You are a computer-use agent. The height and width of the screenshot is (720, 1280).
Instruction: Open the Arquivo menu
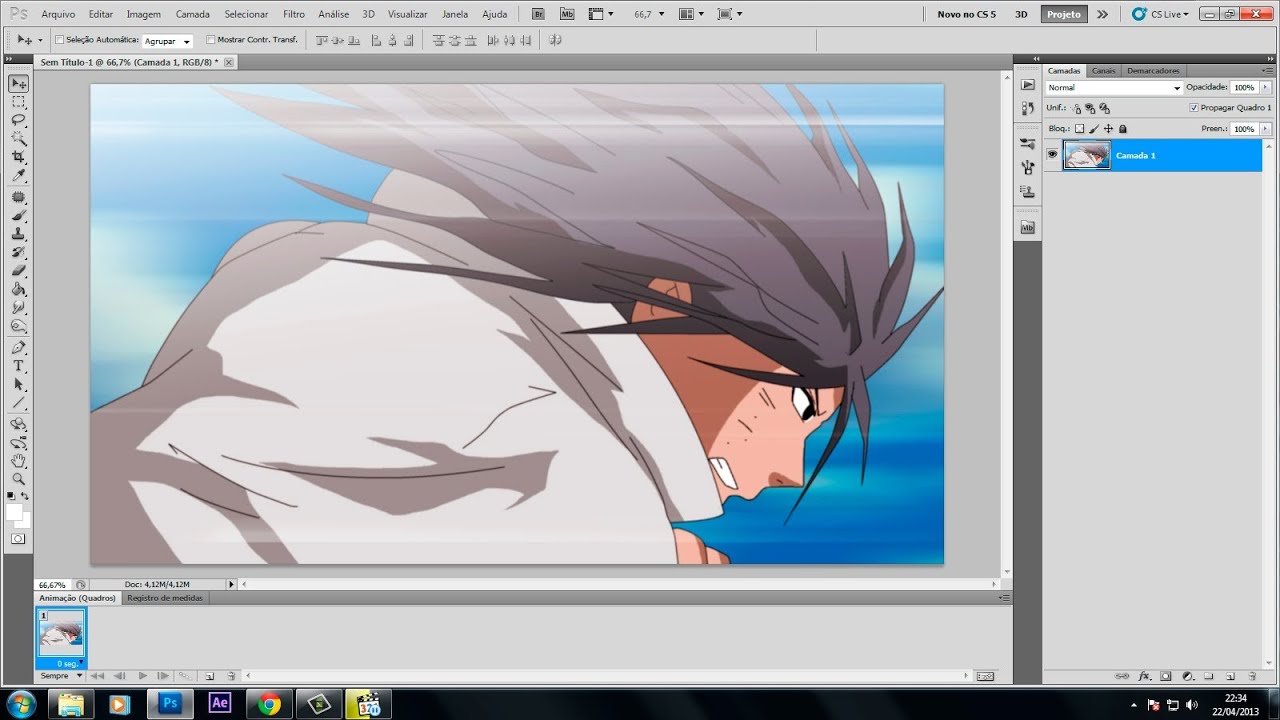coord(58,14)
